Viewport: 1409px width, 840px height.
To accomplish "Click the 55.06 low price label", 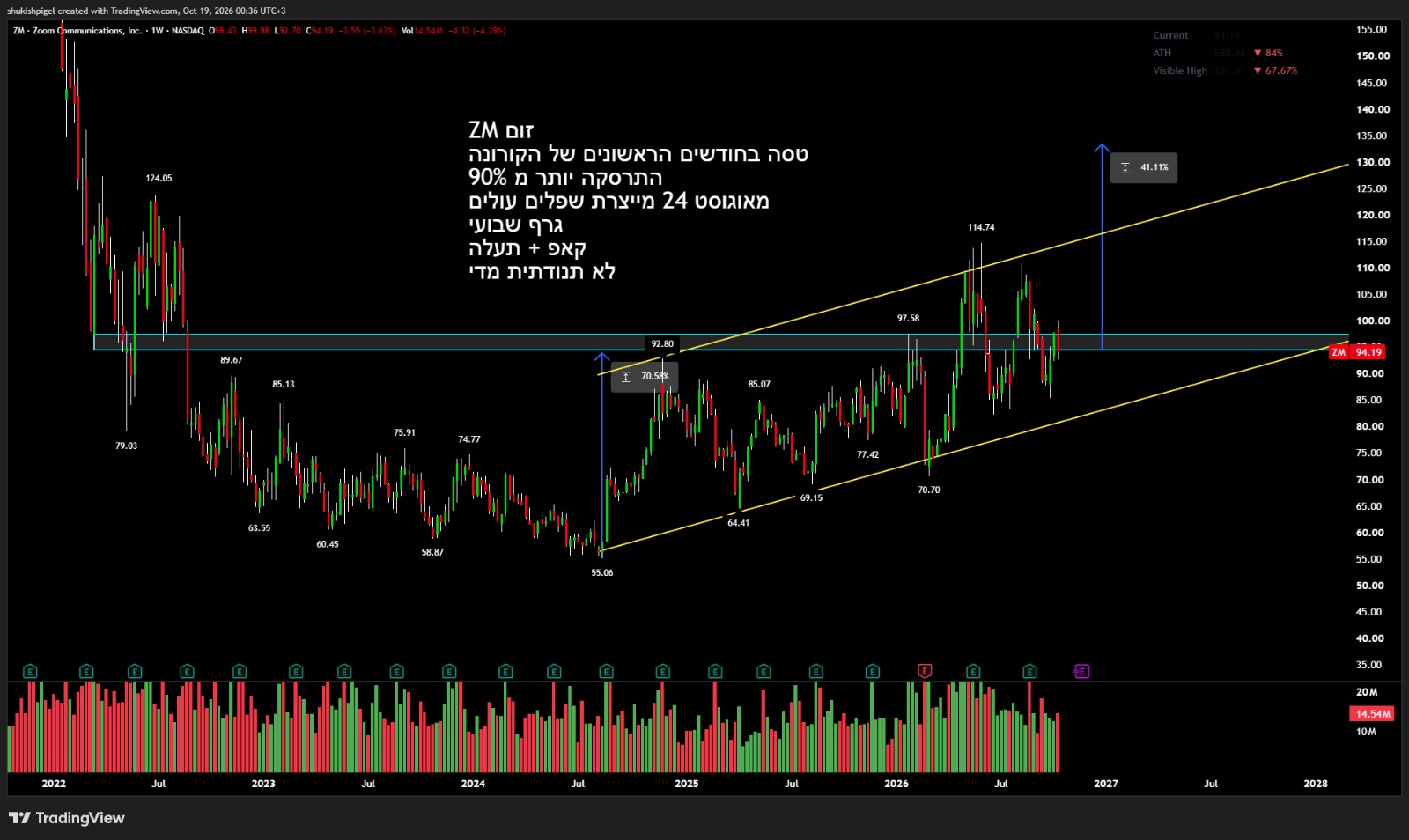I will 602,572.
